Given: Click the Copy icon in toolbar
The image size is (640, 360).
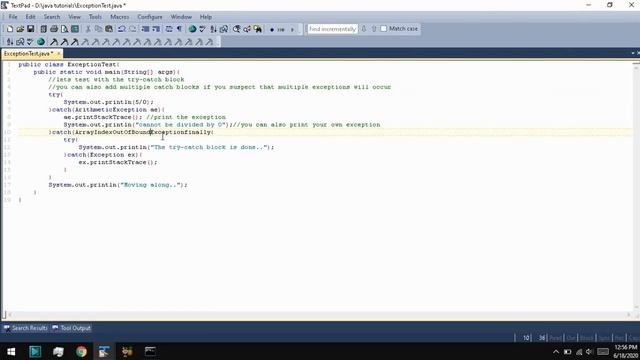Looking at the screenshot, I should 98,29.
